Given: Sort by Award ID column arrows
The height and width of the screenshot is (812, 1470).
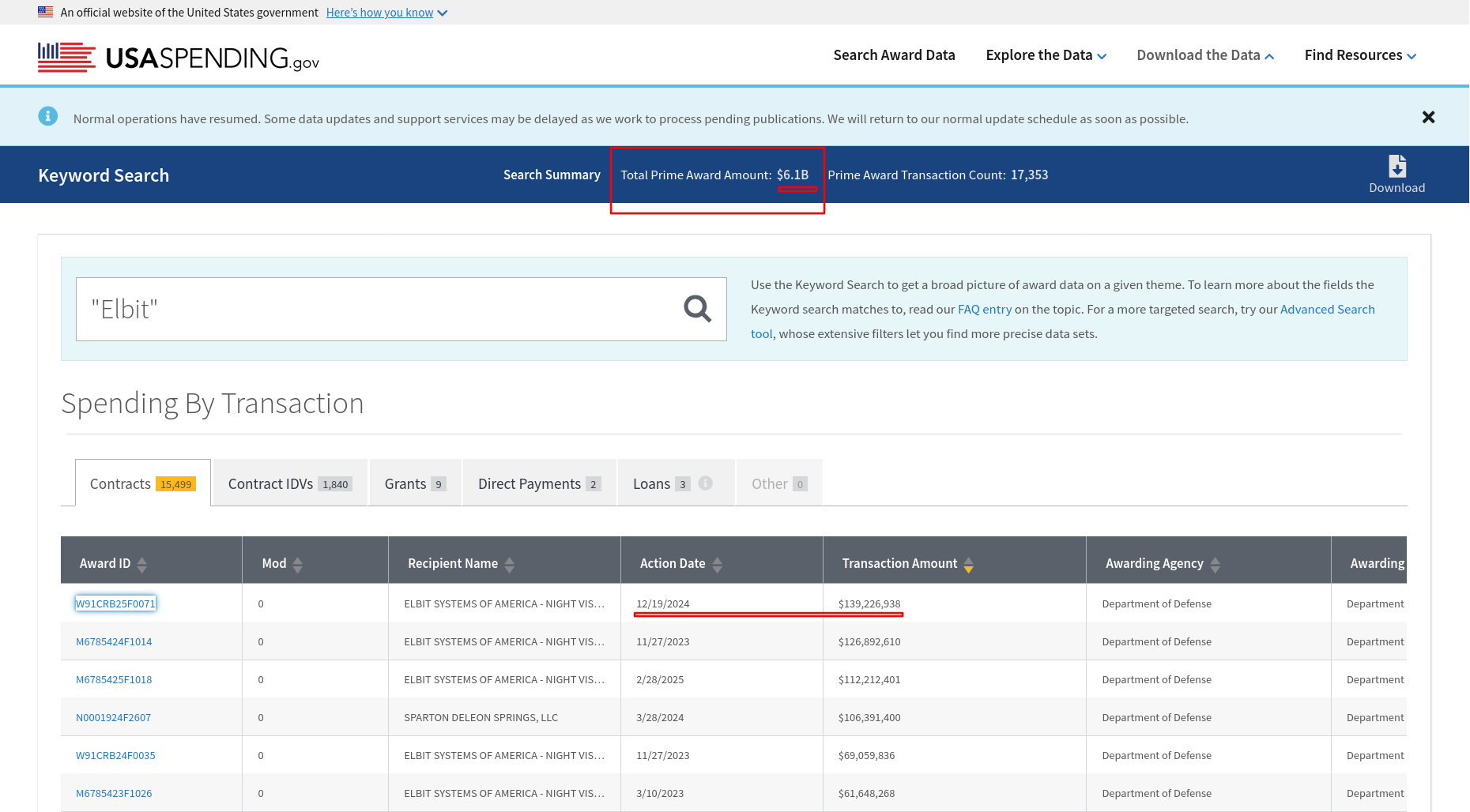Looking at the screenshot, I should click(142, 564).
